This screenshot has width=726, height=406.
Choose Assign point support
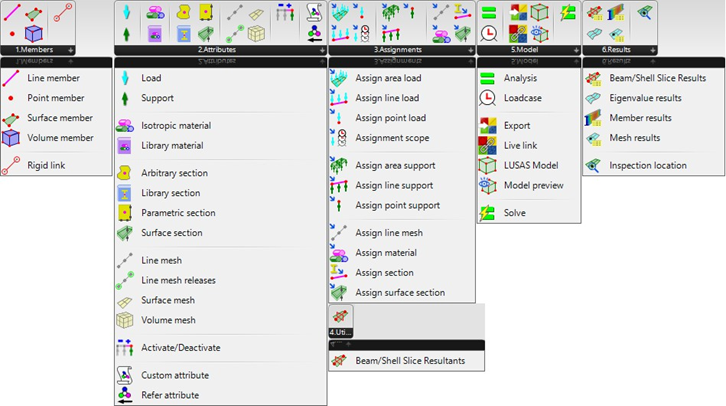(x=397, y=206)
